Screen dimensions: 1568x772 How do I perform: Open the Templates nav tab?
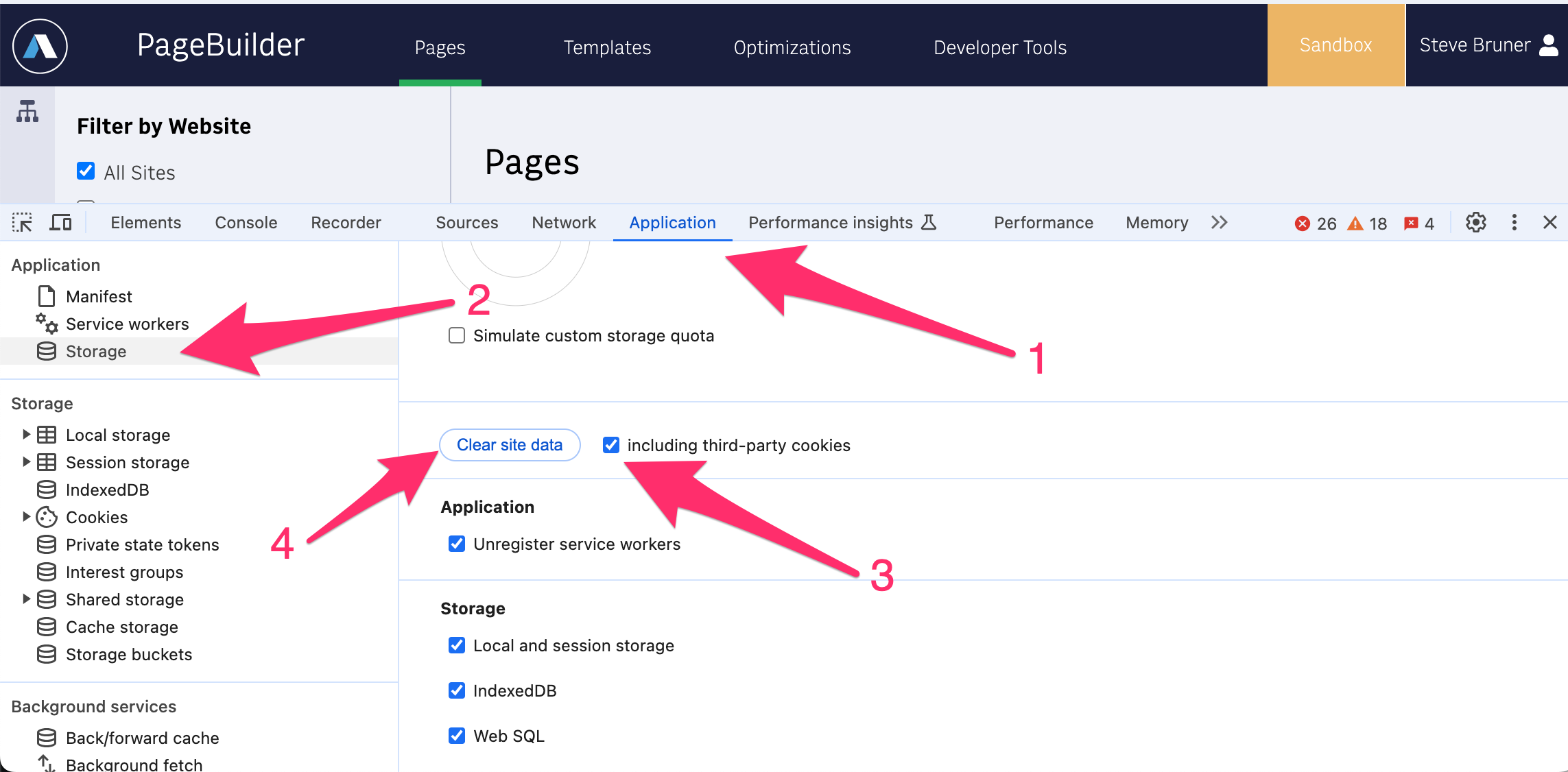coord(607,47)
